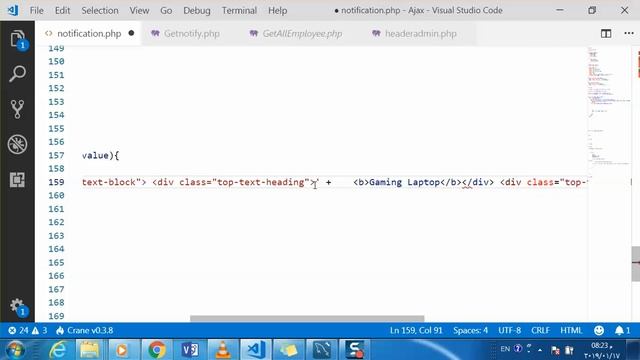Image resolution: width=640 pixels, height=360 pixels.
Task: Open the Selection menu
Action: click(100, 11)
